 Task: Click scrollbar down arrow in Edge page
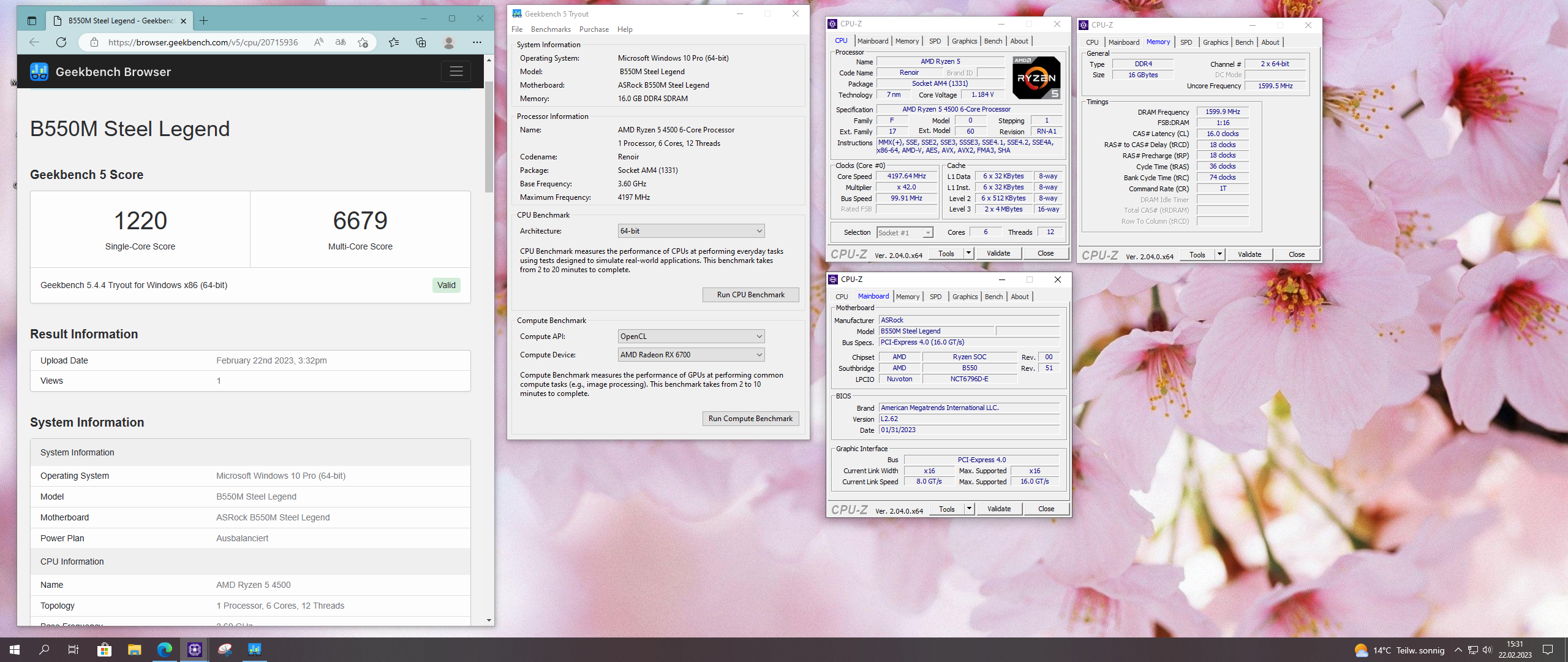click(x=489, y=620)
